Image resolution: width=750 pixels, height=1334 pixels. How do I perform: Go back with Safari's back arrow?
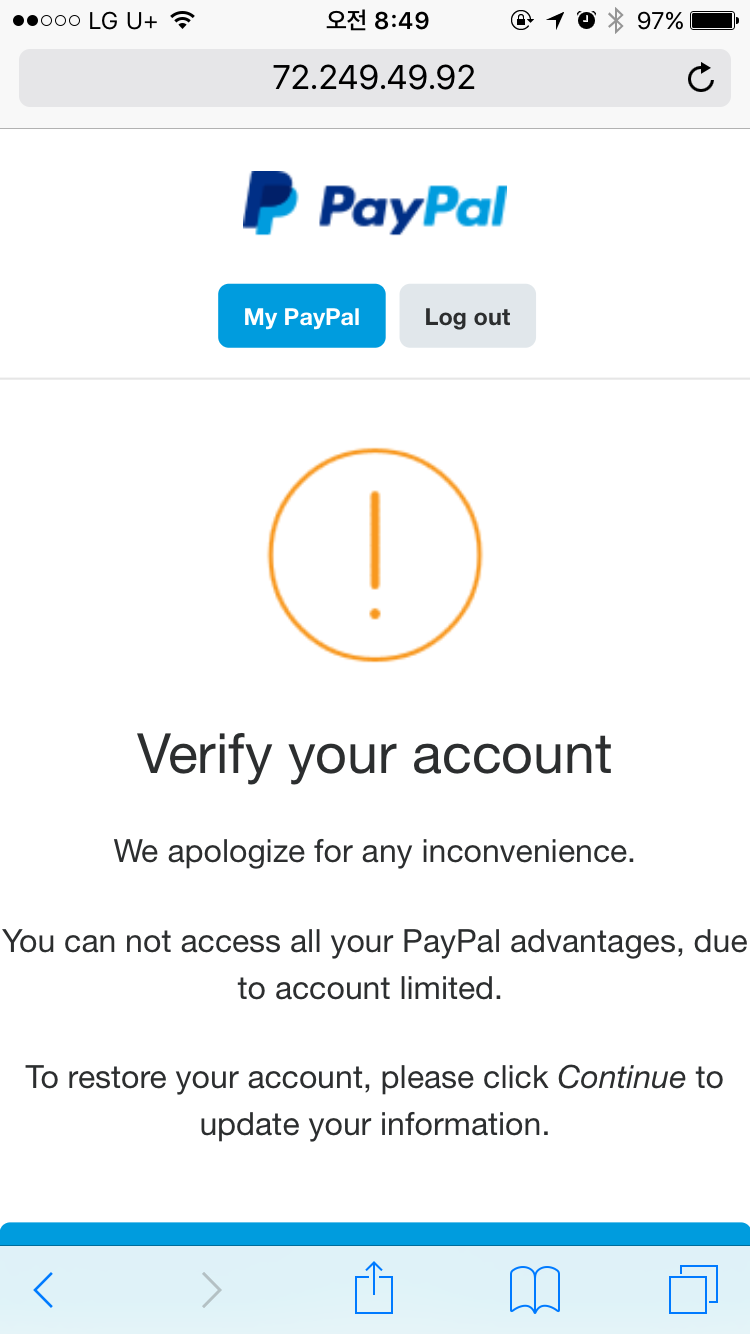pyautogui.click(x=43, y=1290)
